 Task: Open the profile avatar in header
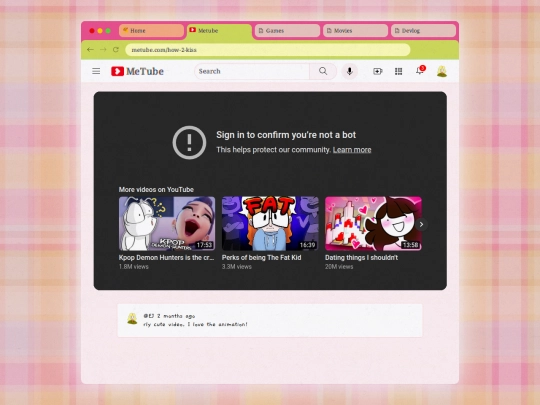tap(442, 71)
